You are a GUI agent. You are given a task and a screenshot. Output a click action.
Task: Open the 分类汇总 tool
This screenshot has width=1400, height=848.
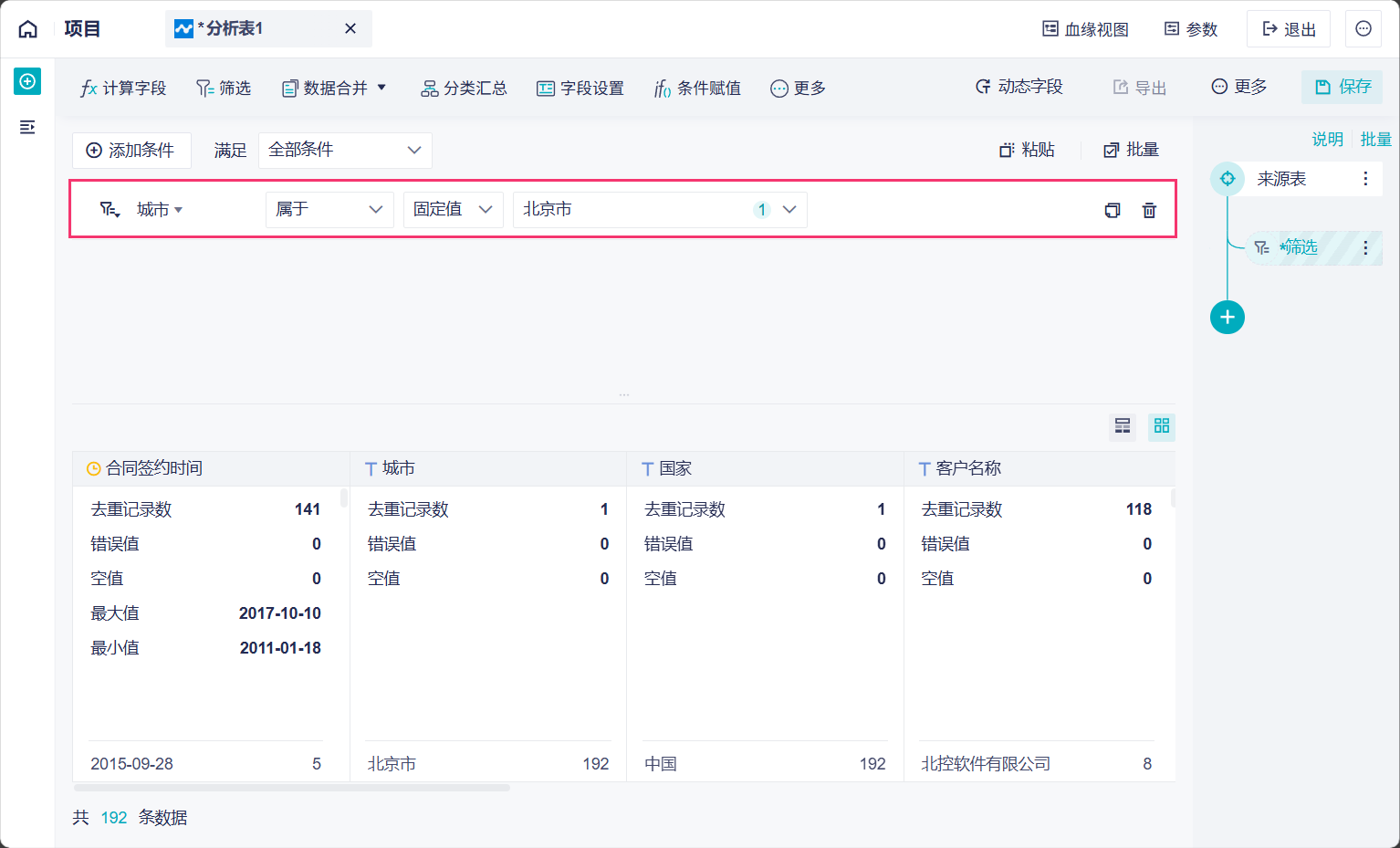click(x=464, y=89)
